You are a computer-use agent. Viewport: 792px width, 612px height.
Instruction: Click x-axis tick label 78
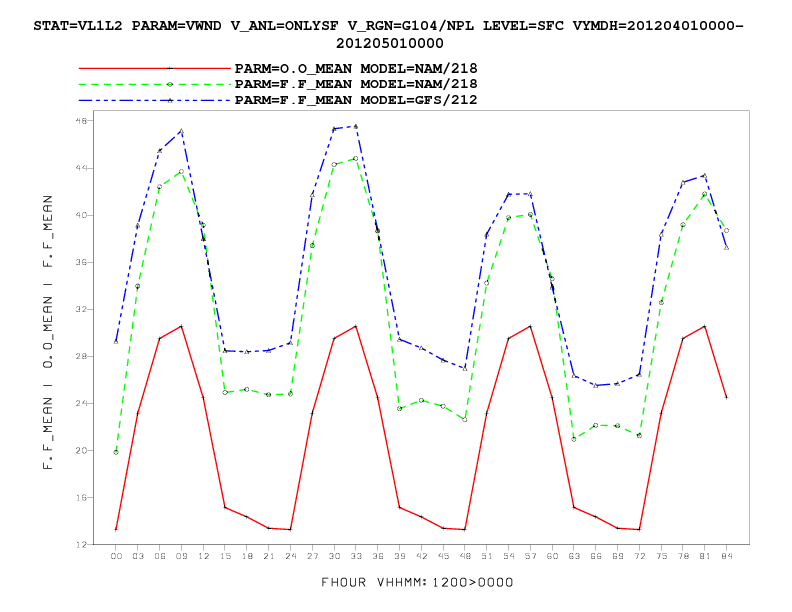[x=683, y=556]
